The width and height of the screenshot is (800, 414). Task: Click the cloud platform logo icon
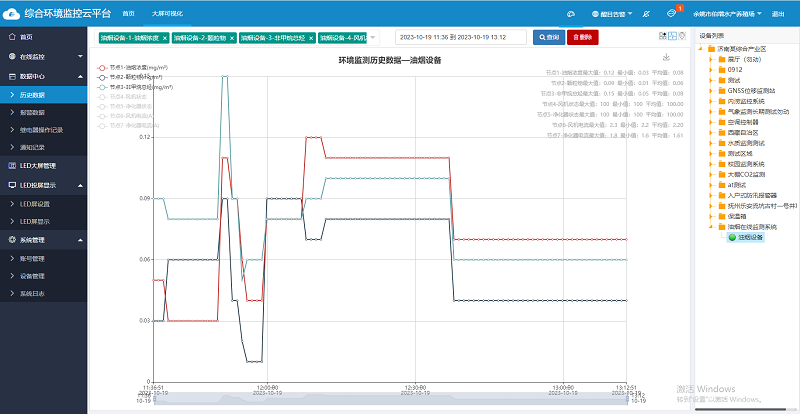point(11,14)
